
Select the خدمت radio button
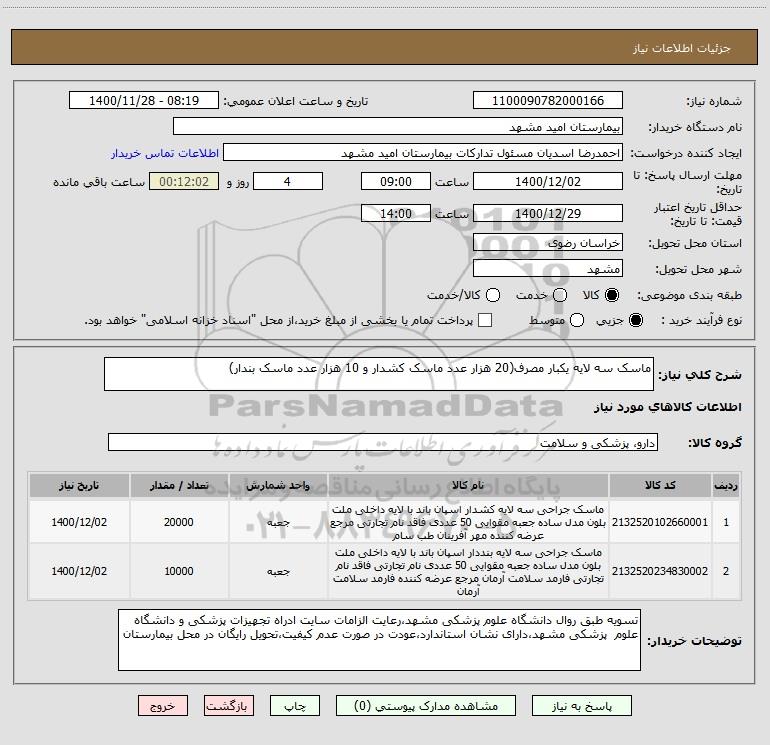(560, 295)
